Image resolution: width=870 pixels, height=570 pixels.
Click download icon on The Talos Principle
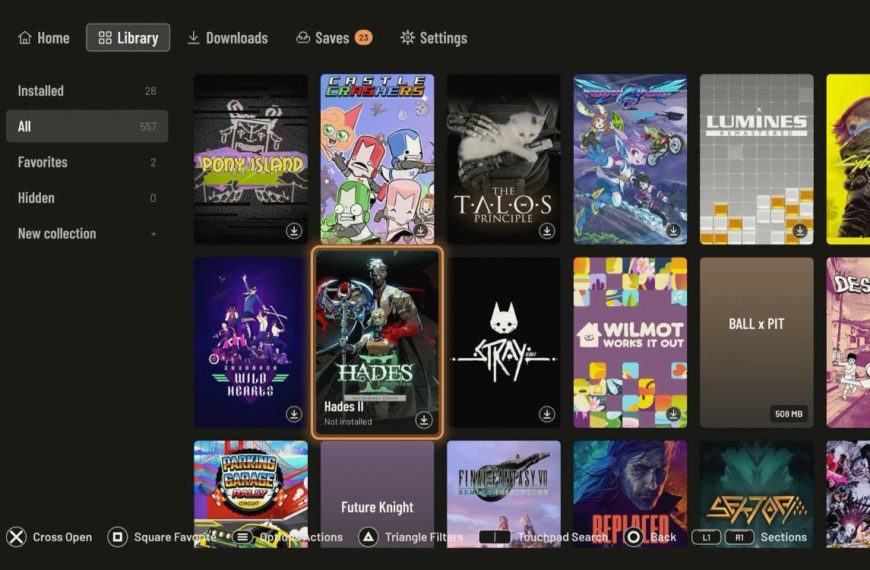pyautogui.click(x=547, y=230)
